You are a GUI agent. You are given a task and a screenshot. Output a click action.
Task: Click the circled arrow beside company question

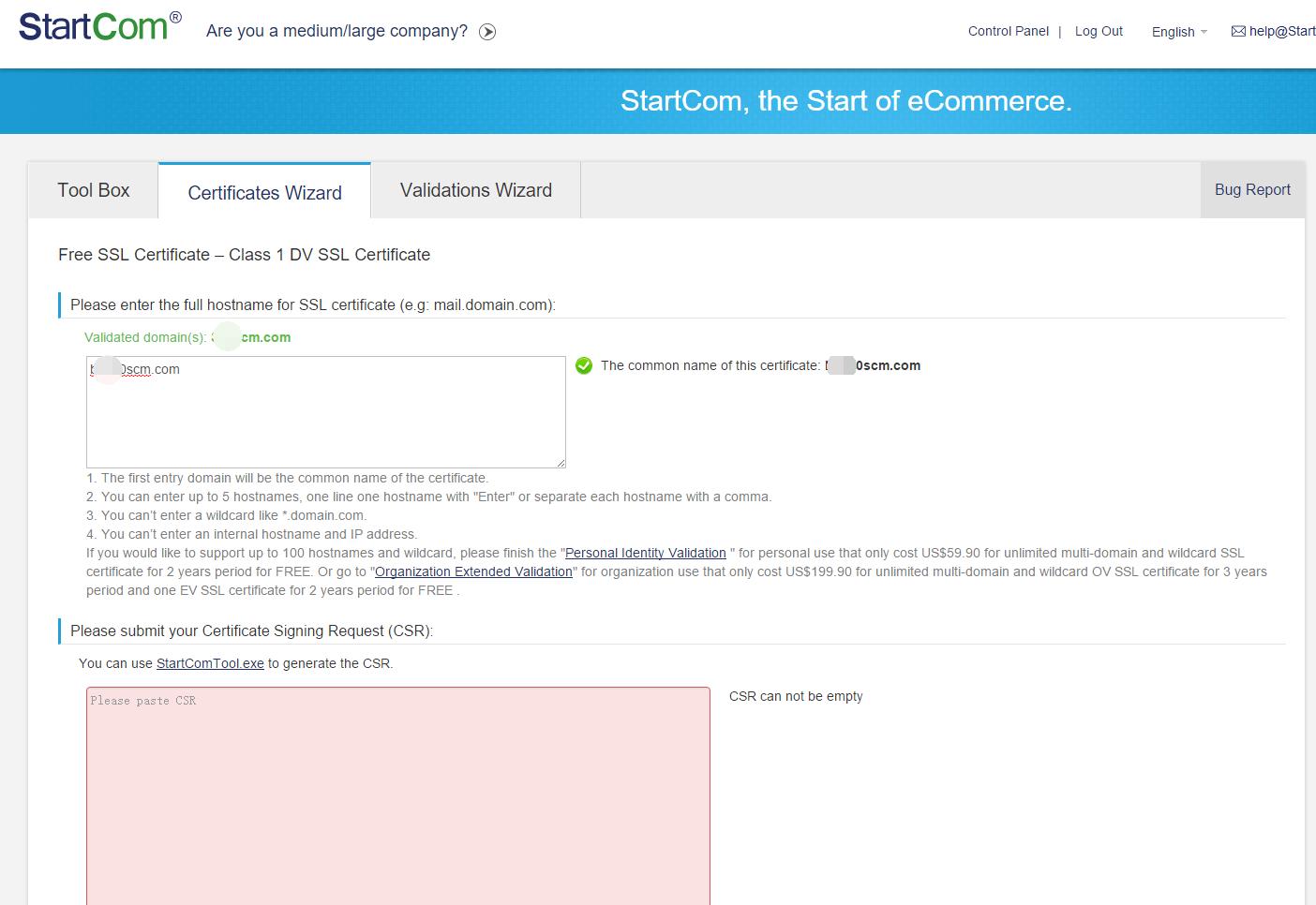point(487,32)
